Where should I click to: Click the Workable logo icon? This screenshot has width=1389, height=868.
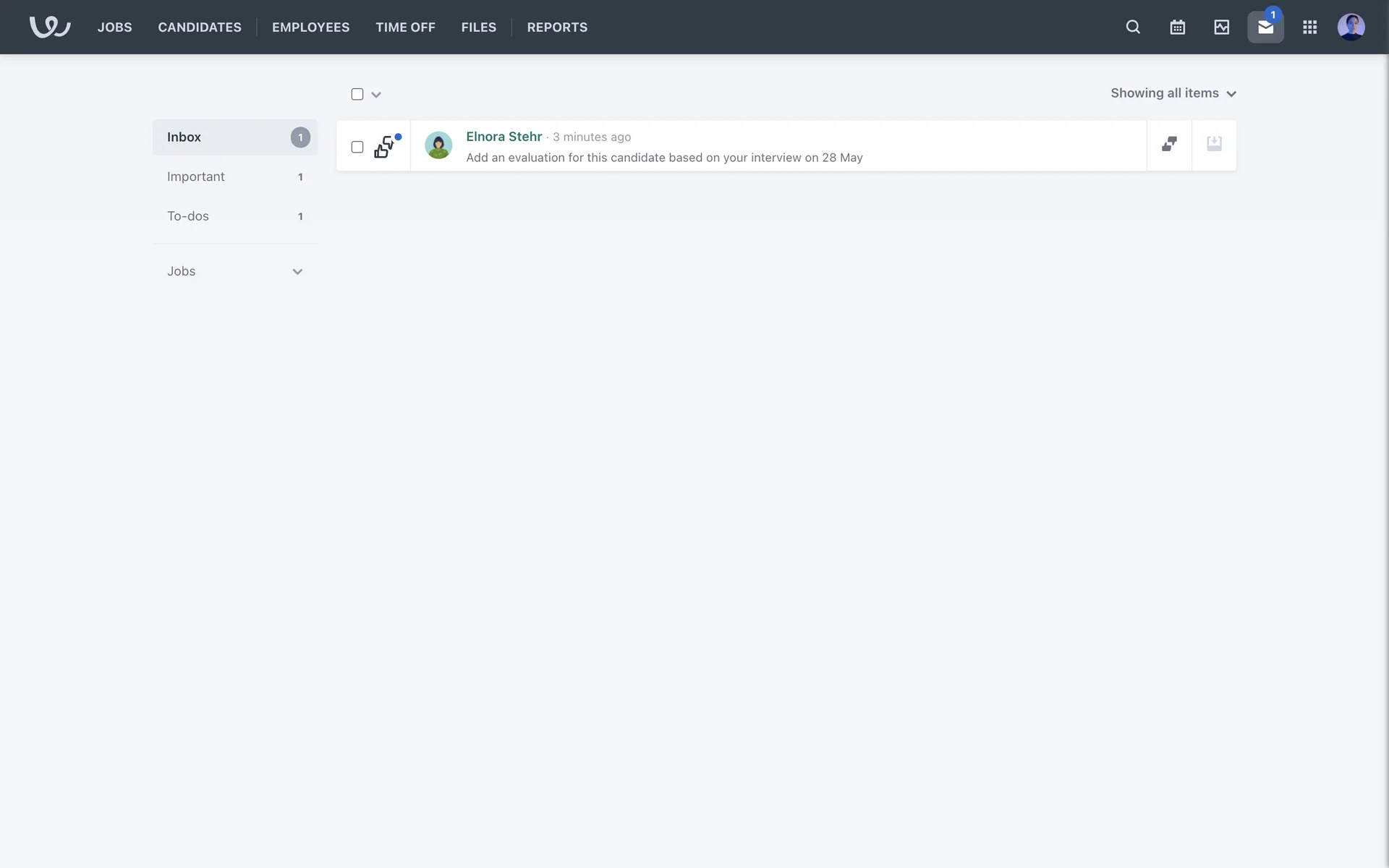click(x=49, y=27)
